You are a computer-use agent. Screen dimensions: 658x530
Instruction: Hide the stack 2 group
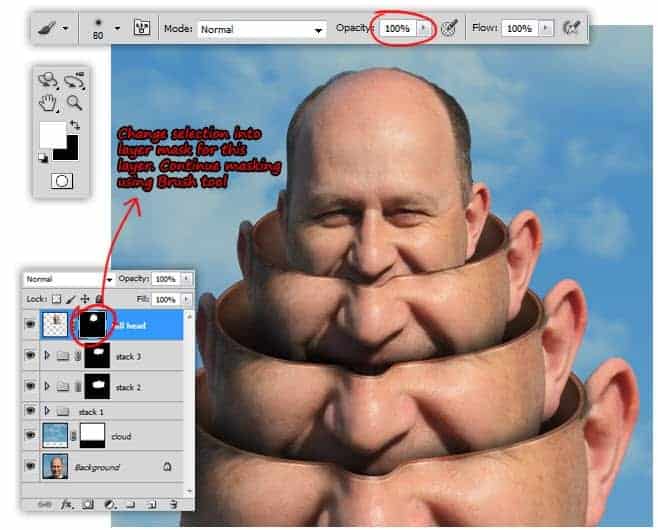[x=30, y=386]
